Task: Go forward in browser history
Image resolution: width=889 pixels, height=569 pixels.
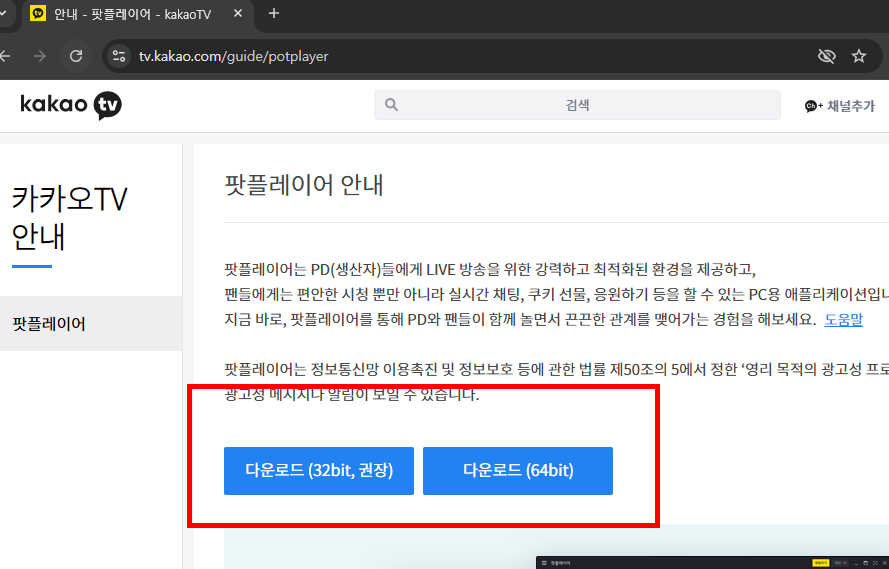Action: click(40, 56)
